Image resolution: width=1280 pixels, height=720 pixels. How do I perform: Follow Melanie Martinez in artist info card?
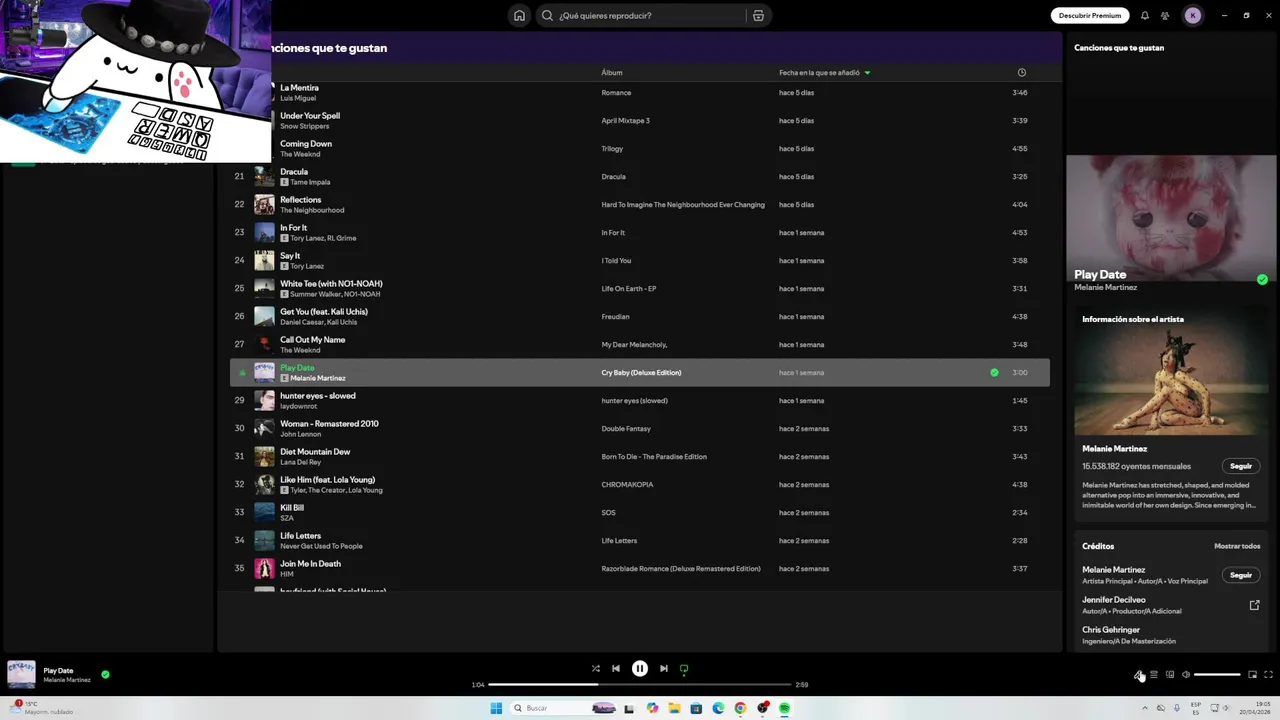(1241, 466)
